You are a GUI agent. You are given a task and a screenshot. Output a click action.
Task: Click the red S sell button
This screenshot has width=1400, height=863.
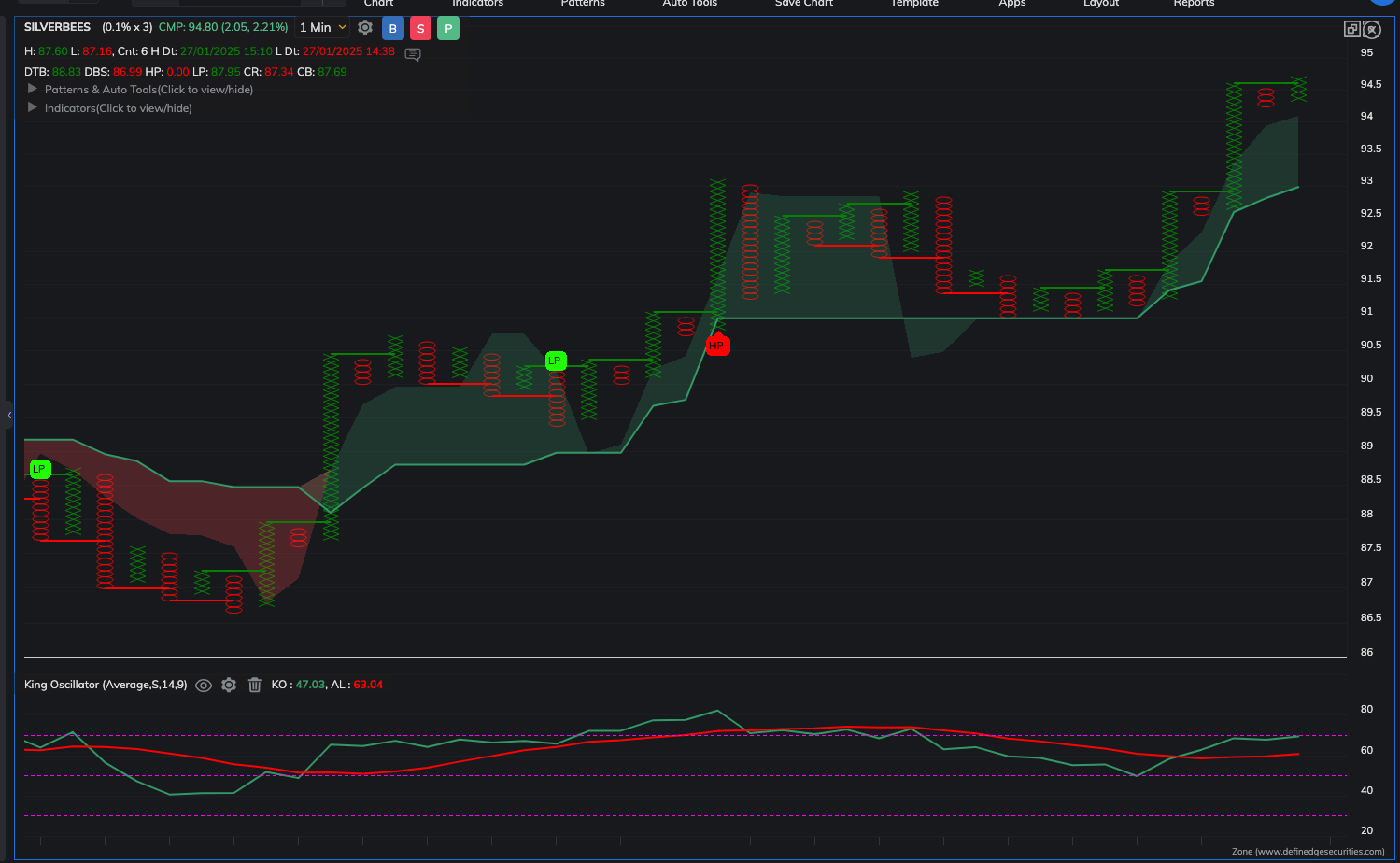click(x=420, y=28)
